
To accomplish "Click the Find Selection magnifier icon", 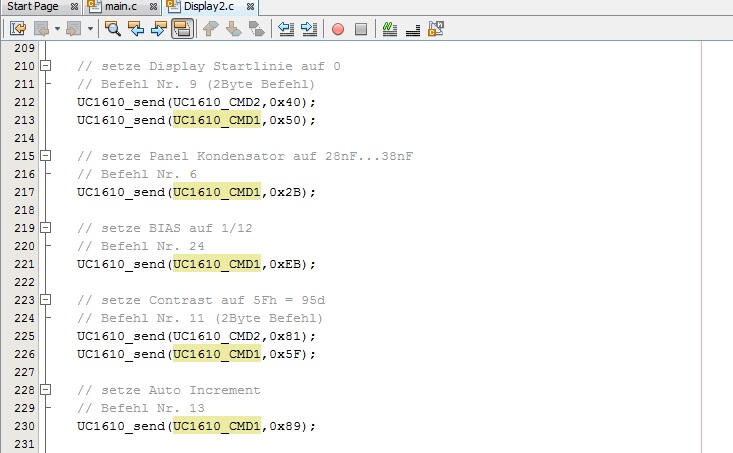I will 113,29.
